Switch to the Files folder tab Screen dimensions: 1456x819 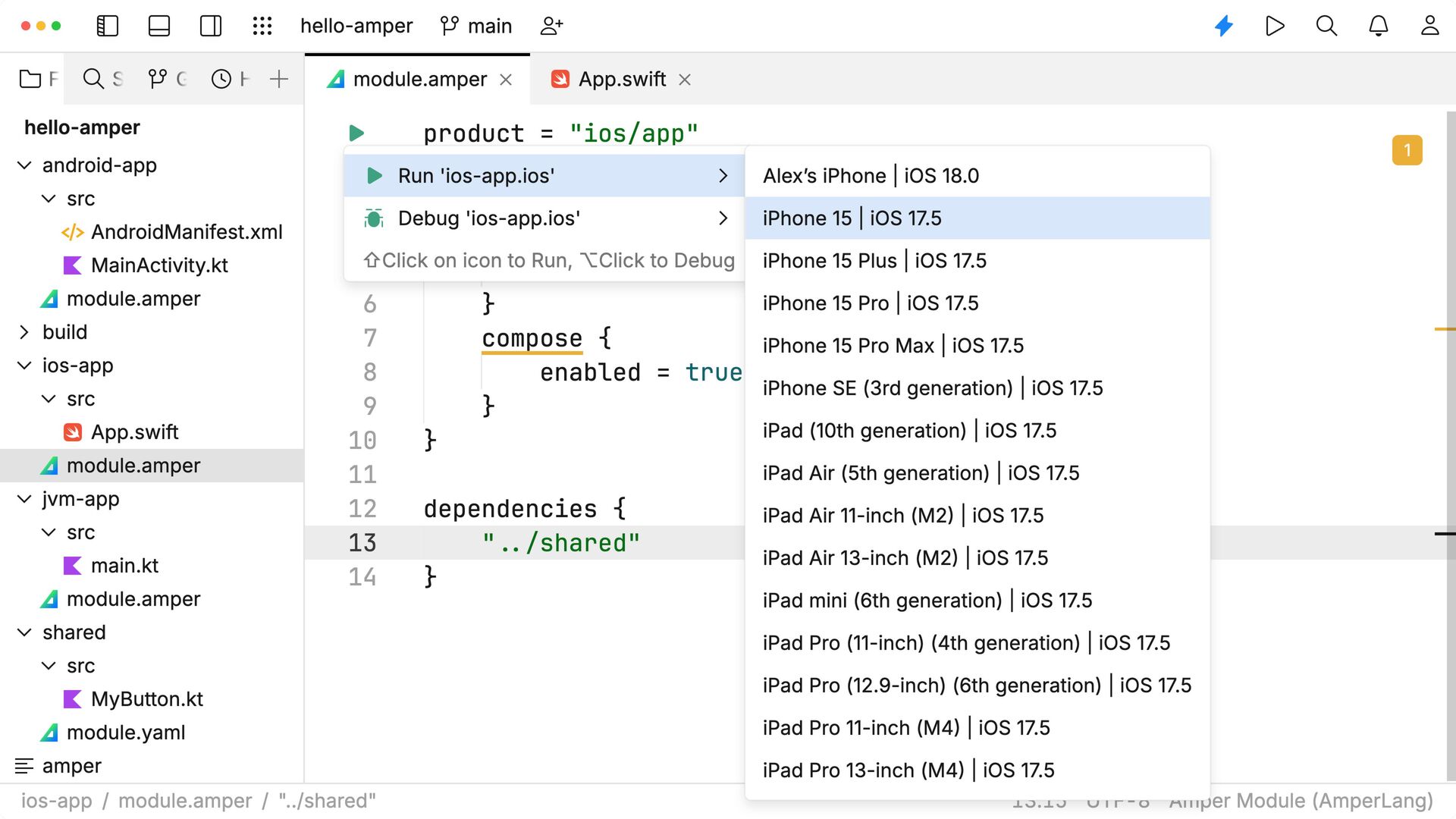click(38, 79)
